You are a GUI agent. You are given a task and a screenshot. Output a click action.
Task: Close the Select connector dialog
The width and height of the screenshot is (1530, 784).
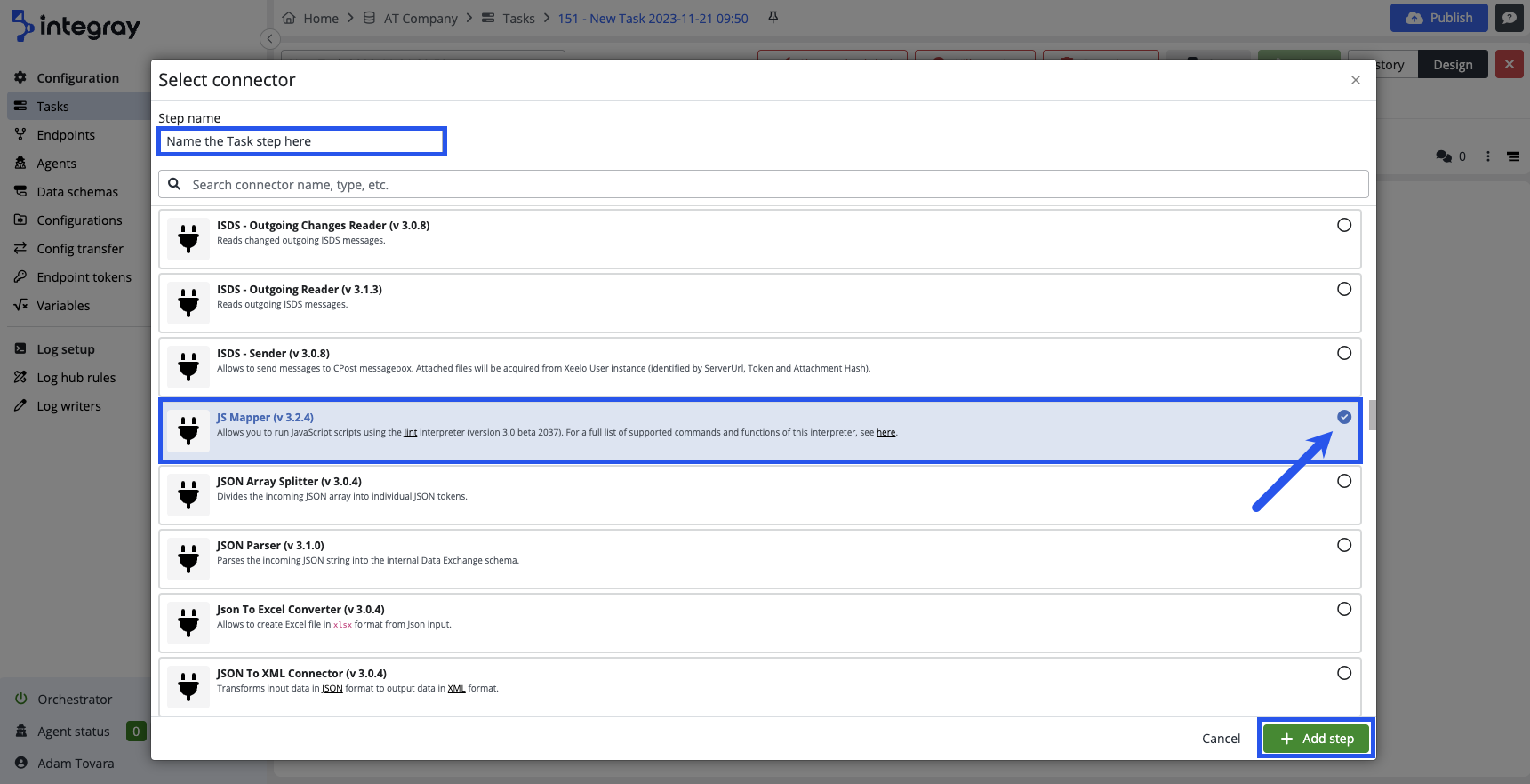(x=1355, y=80)
